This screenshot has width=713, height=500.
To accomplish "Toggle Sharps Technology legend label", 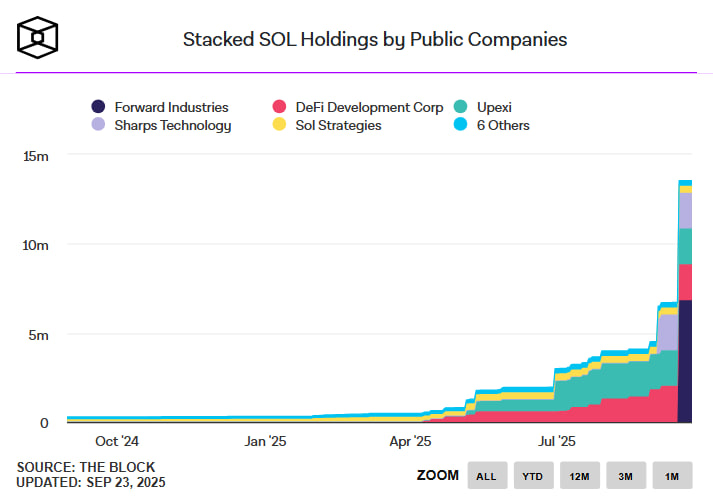I will (173, 125).
